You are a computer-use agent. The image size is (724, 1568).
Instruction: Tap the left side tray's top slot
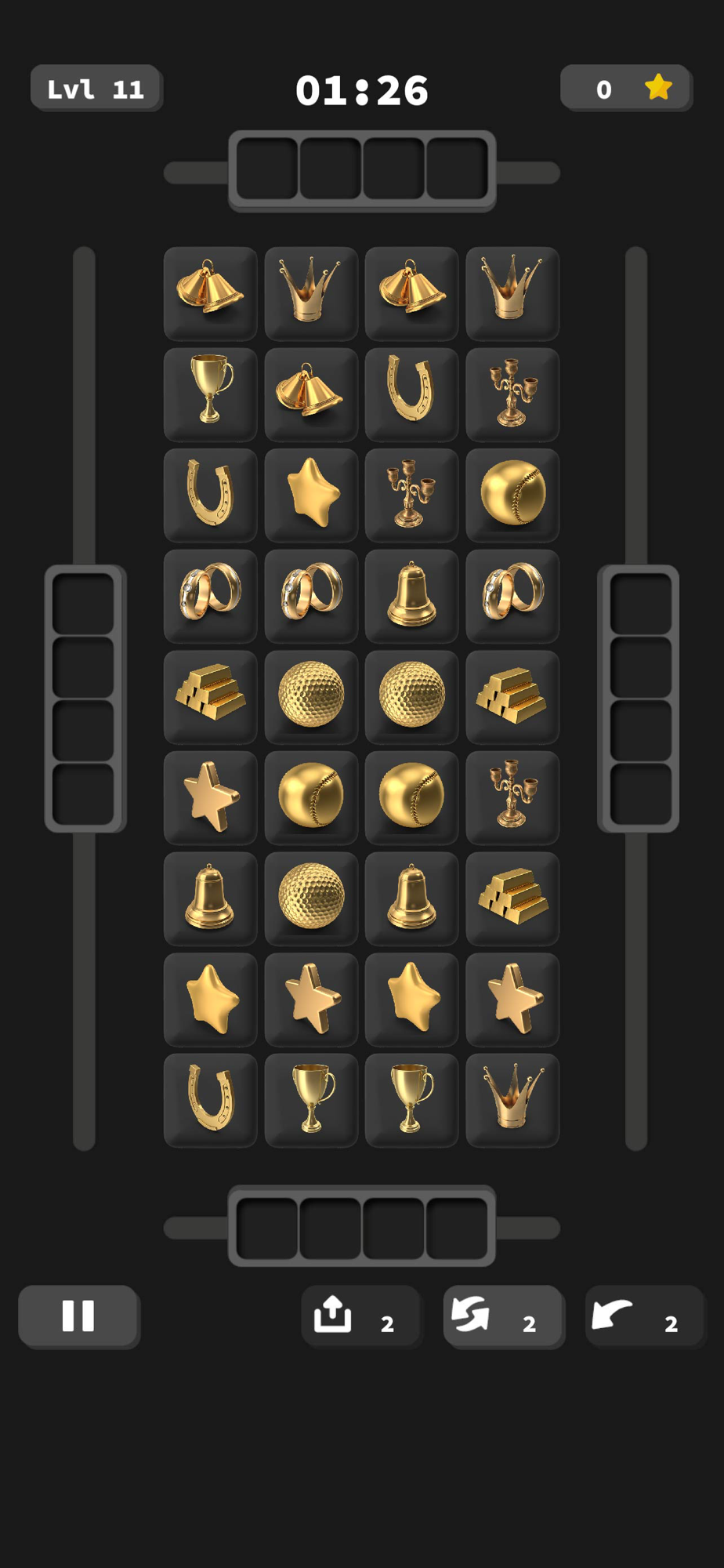84,604
